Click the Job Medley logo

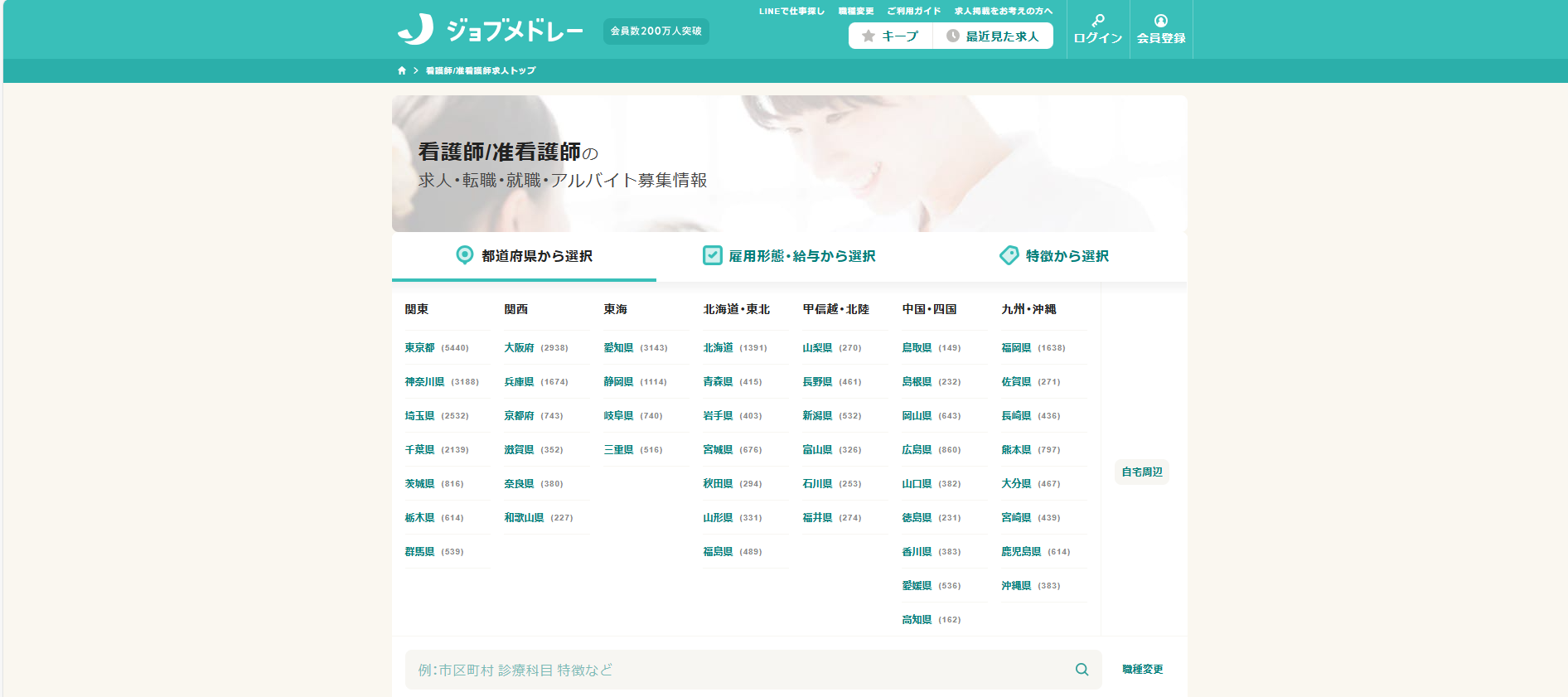coord(491,31)
